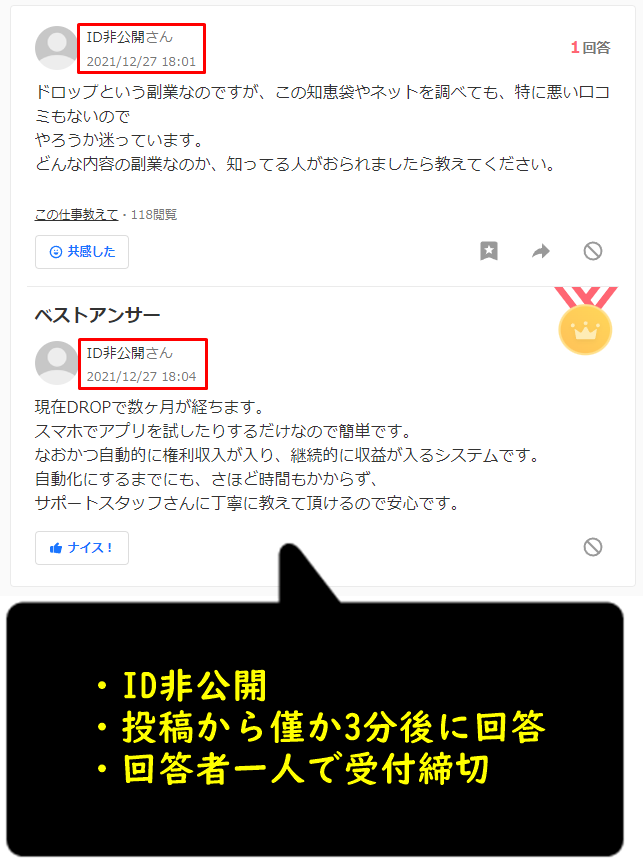Screen dimensions: 643x858
Task: Click the answerer's ID非公開さん name
Action: tap(130, 353)
